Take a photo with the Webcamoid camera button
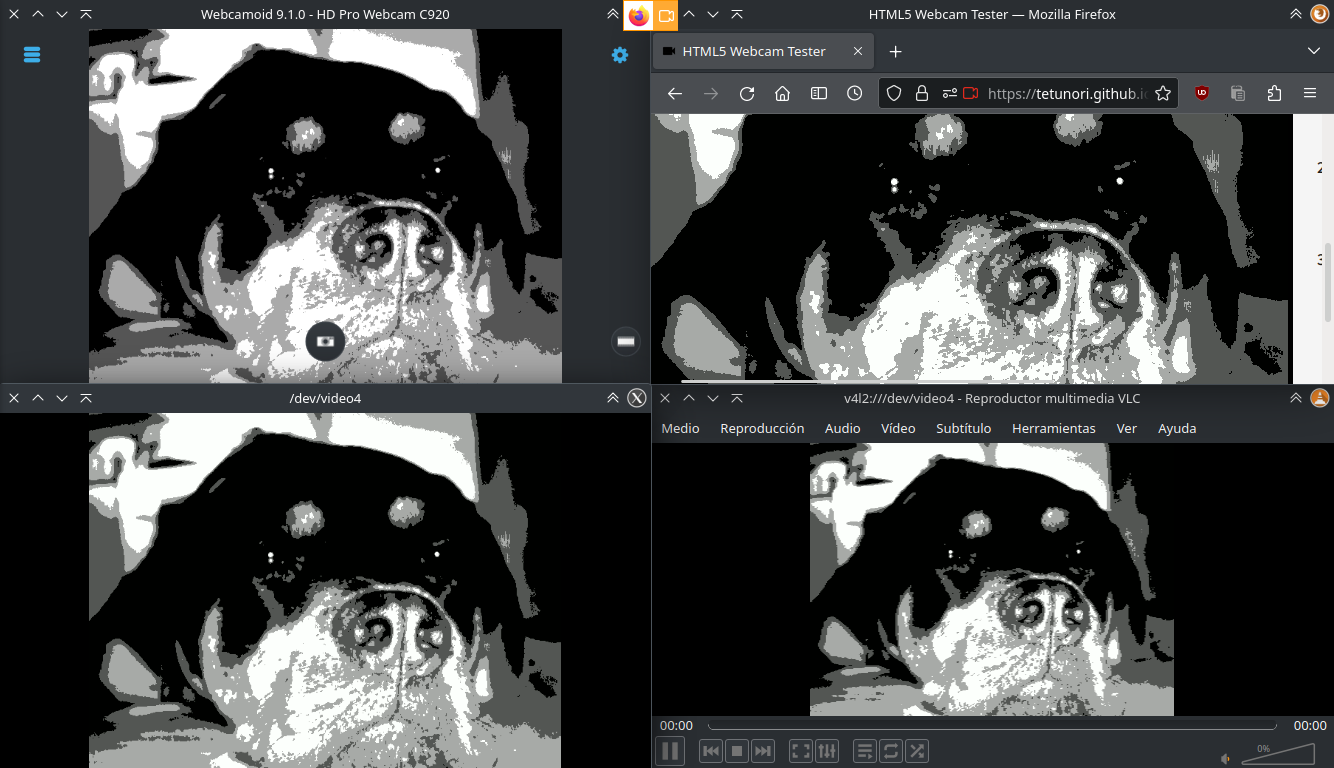 pyautogui.click(x=325, y=341)
